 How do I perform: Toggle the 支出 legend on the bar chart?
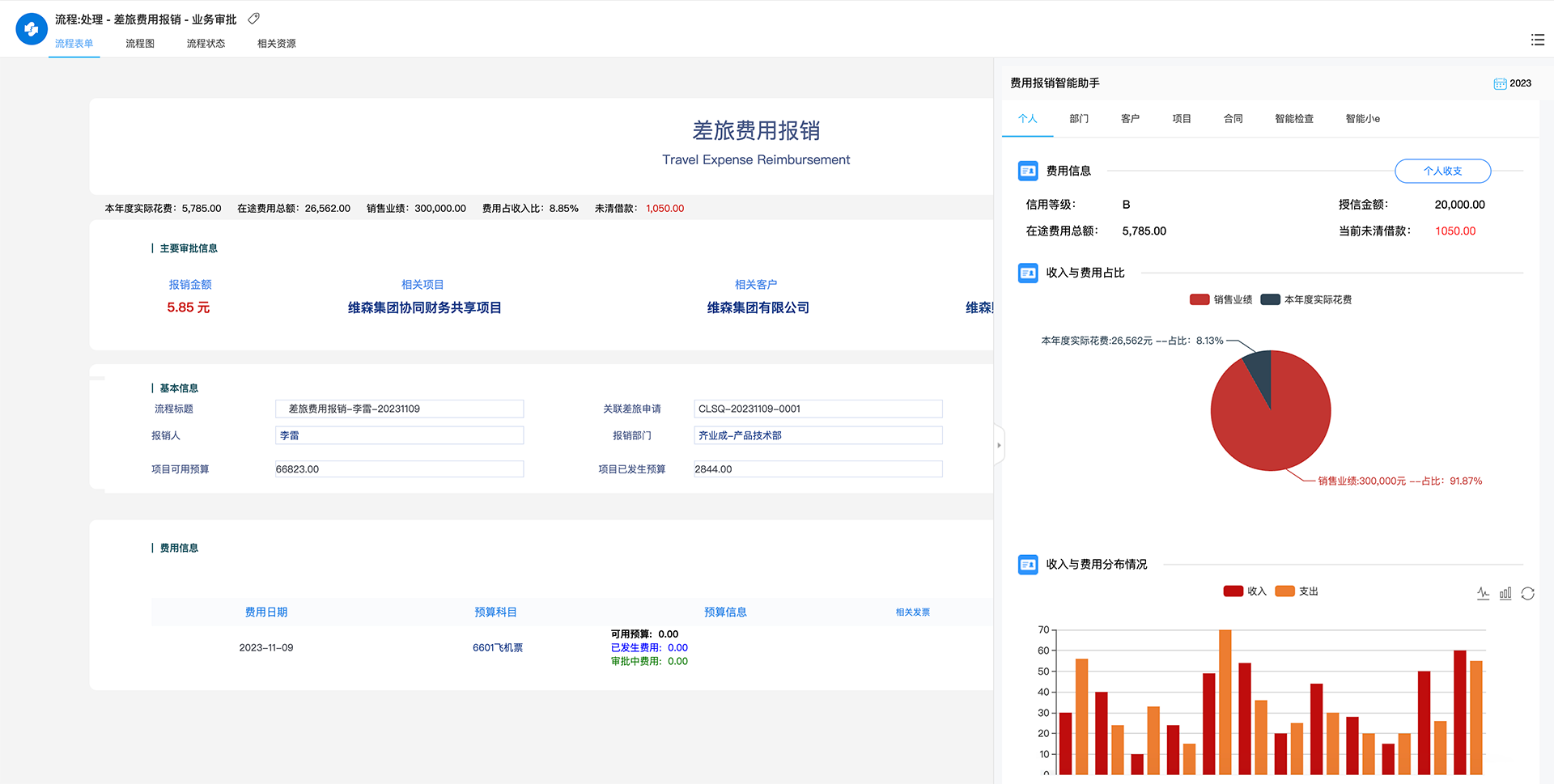(x=1297, y=591)
